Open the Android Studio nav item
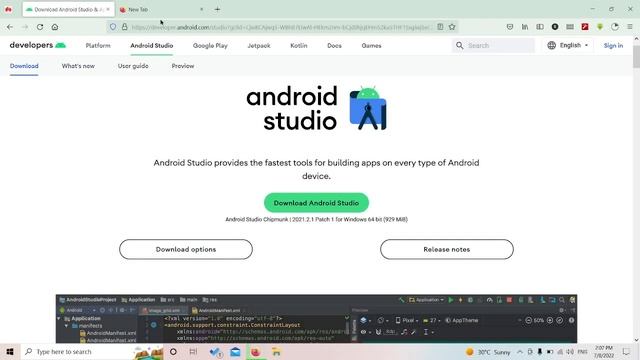640x360 pixels. pos(152,46)
